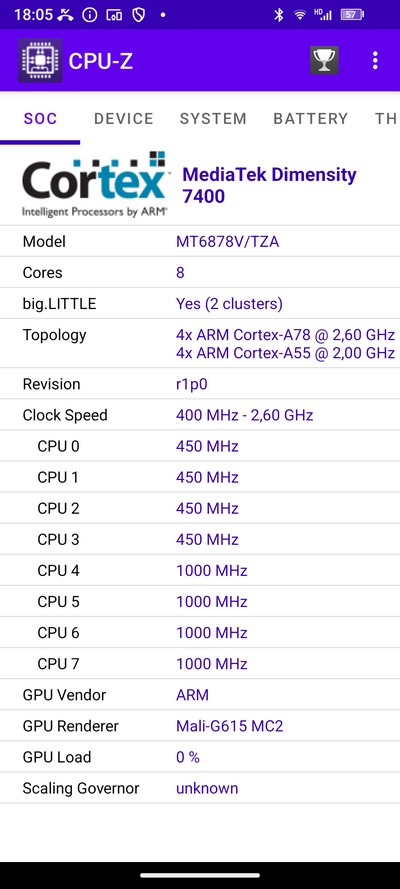
Task: Switch to the SYSTEM tab
Action: 213,118
